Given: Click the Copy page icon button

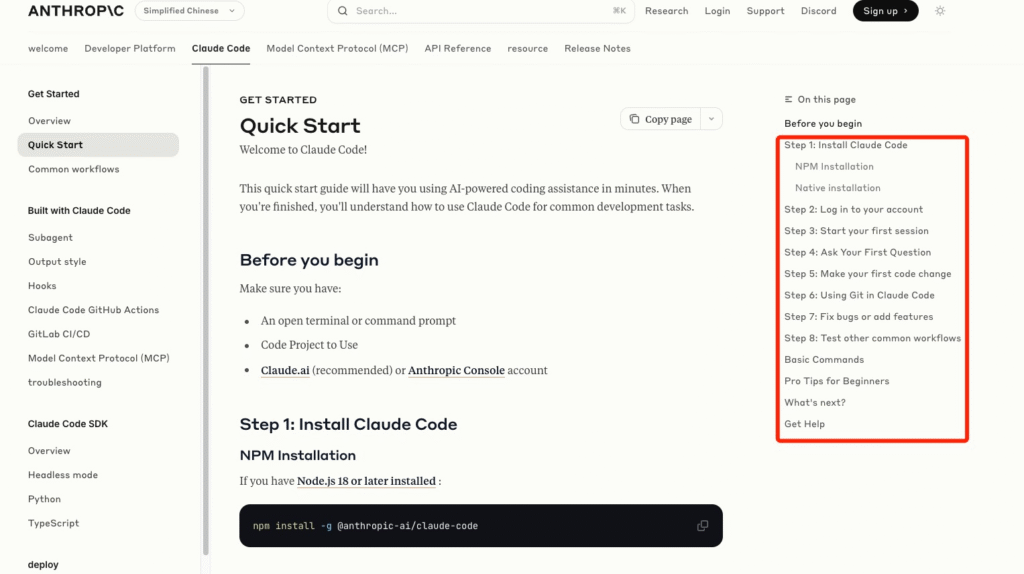Looking at the screenshot, I should tap(660, 119).
